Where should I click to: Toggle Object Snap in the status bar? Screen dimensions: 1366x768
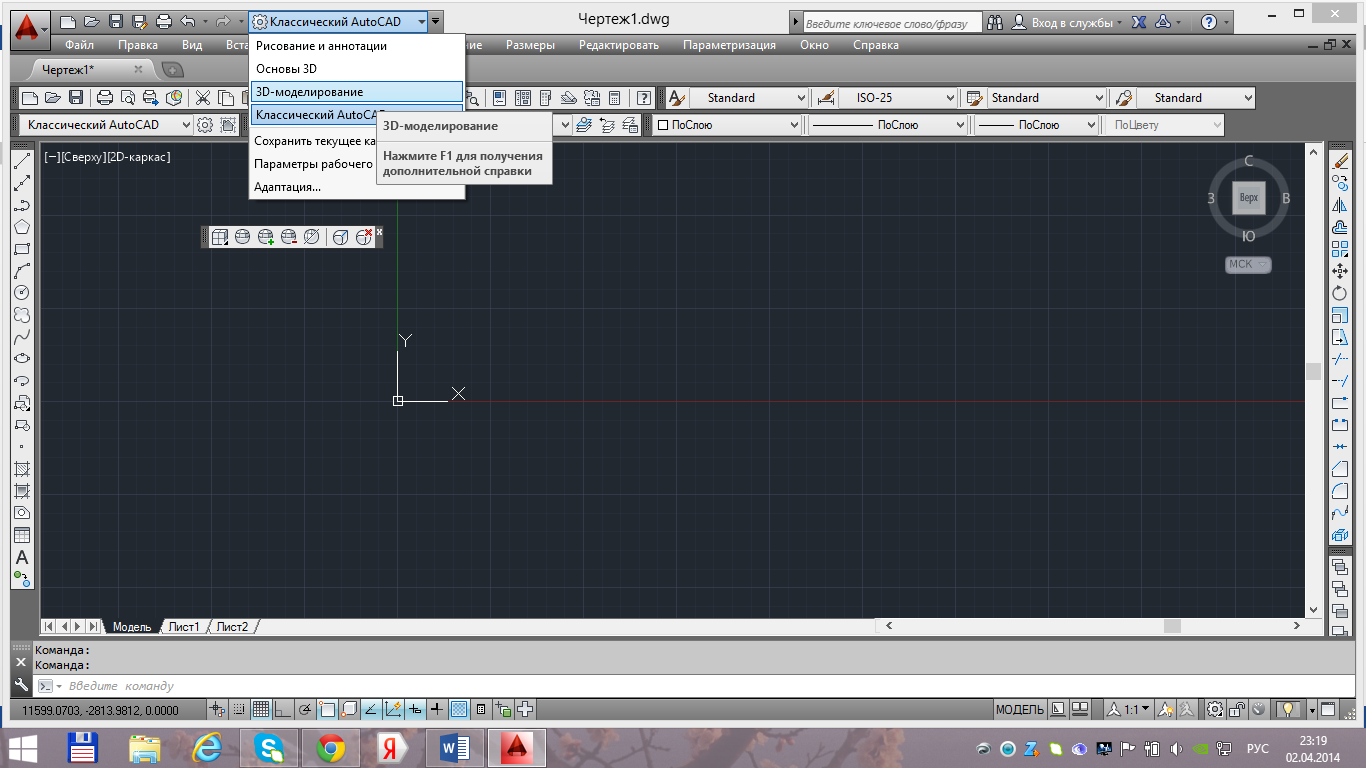tap(327, 709)
